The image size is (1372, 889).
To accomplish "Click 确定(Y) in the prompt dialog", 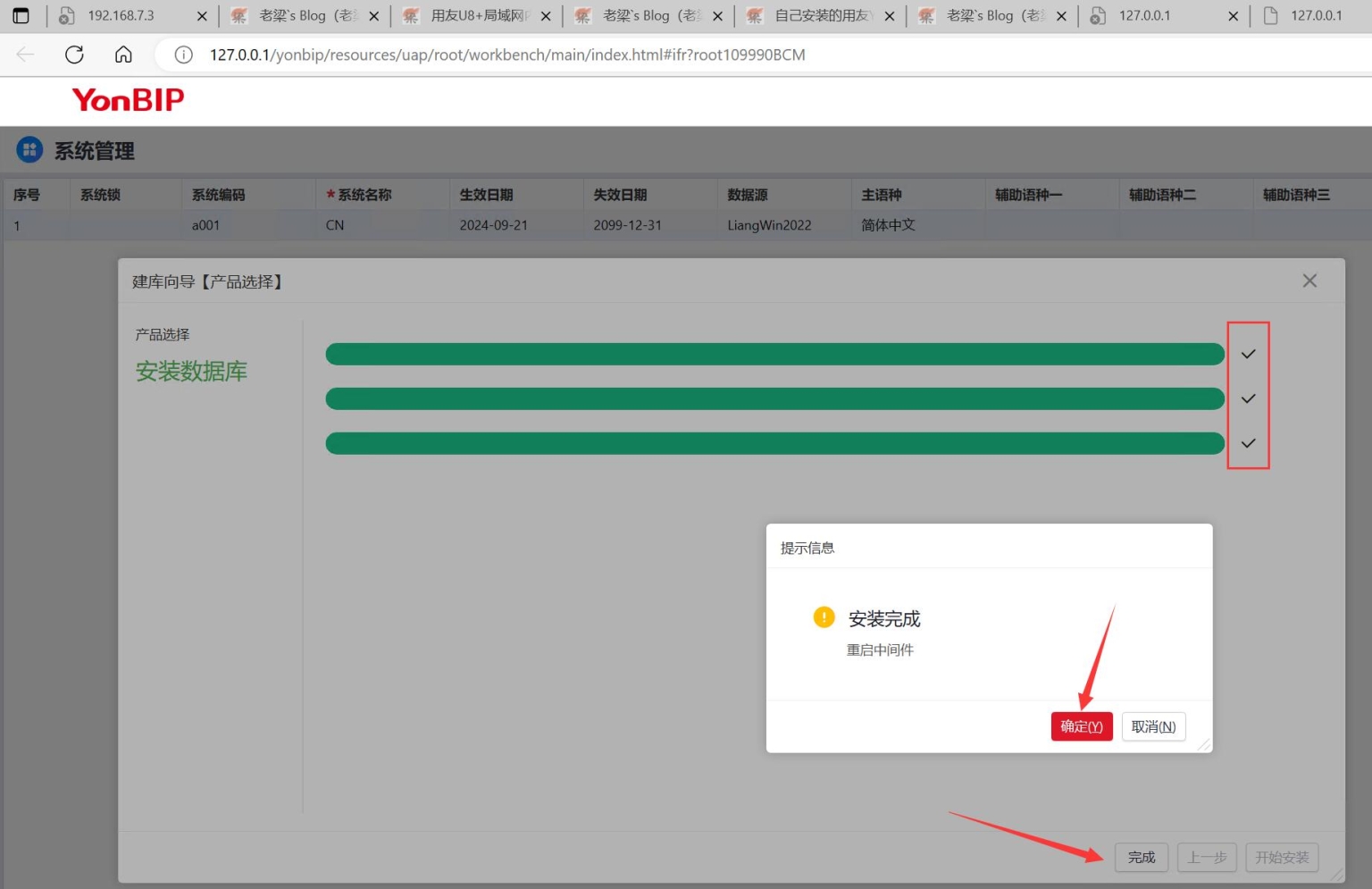I will (1081, 726).
